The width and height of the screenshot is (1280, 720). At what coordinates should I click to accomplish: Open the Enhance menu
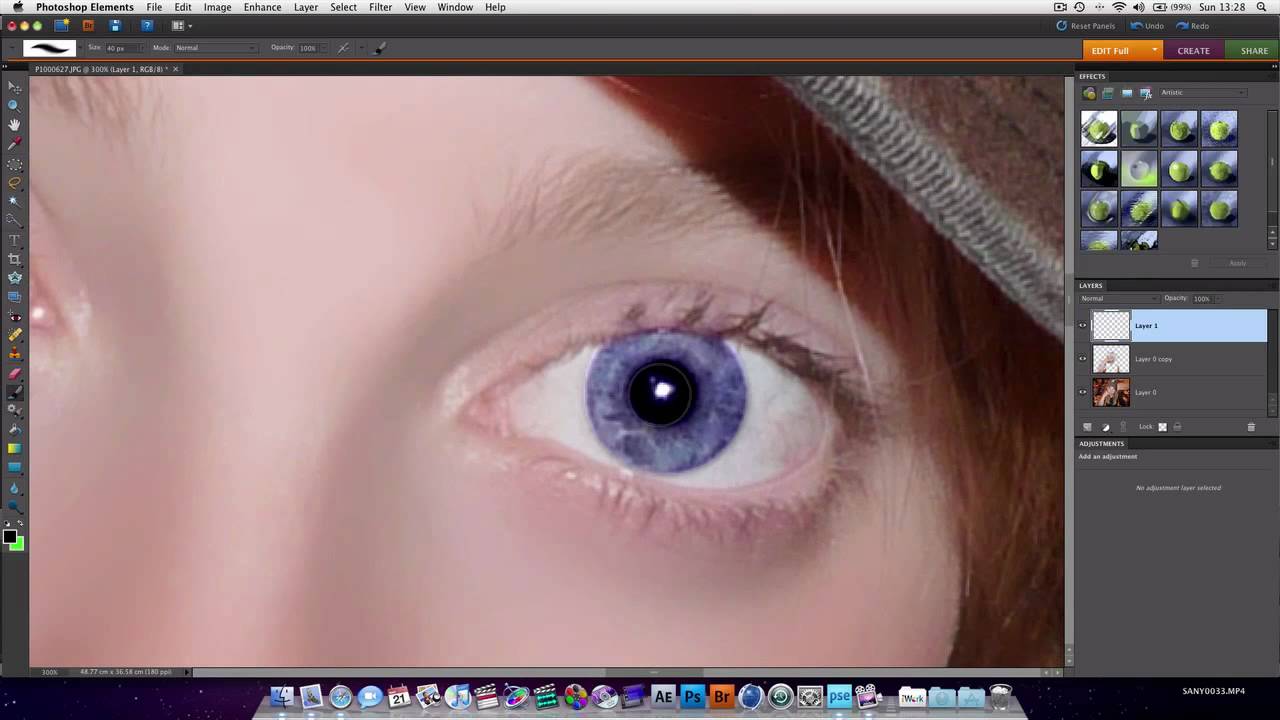click(x=262, y=7)
